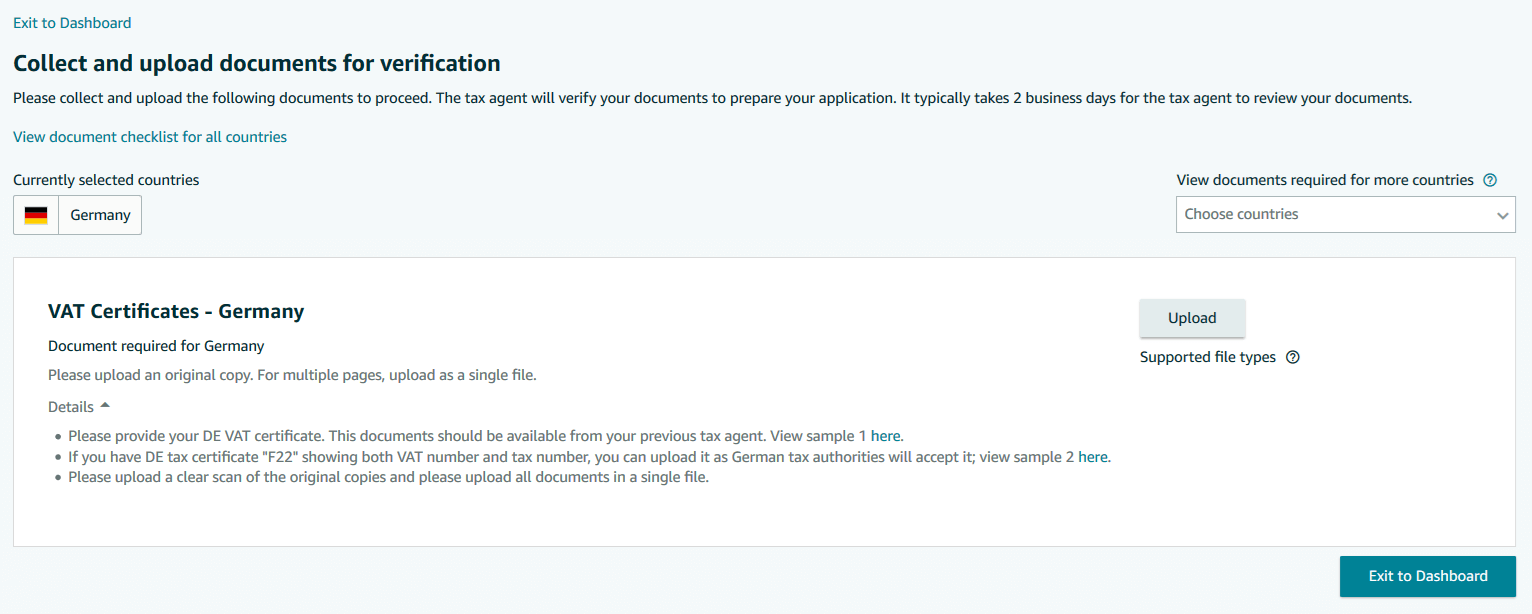
Task: Click the chevron arrow in Choose countries
Action: 1502,215
